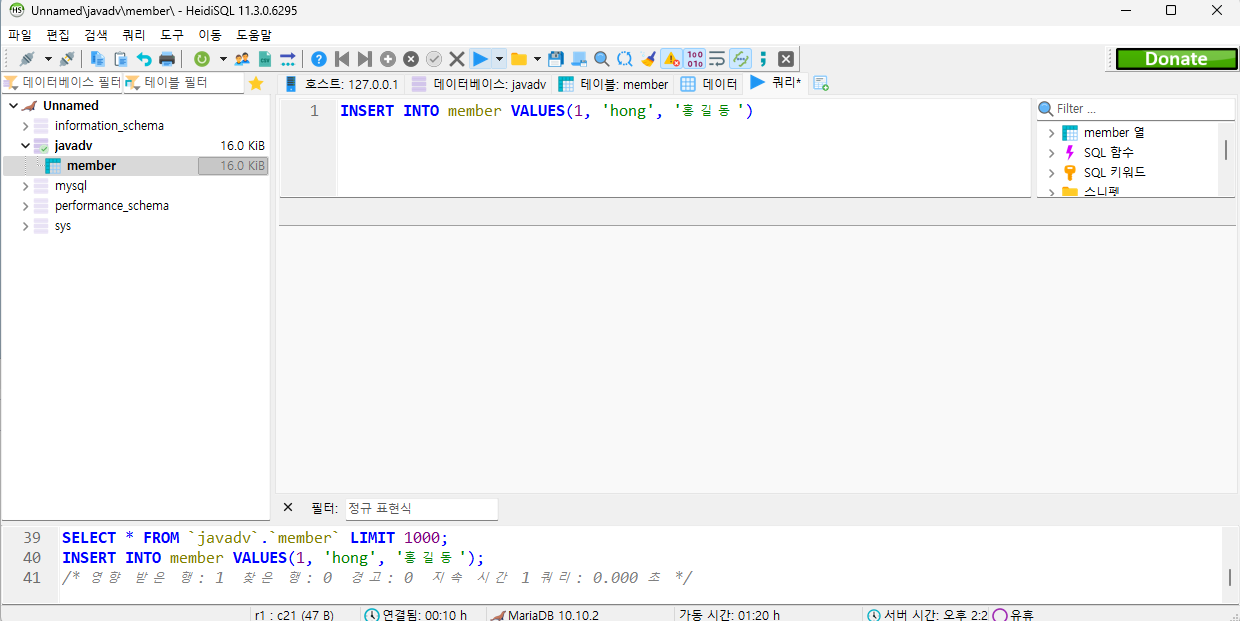The image size is (1240, 621).
Task: Click the green refresh icon
Action: 202,59
